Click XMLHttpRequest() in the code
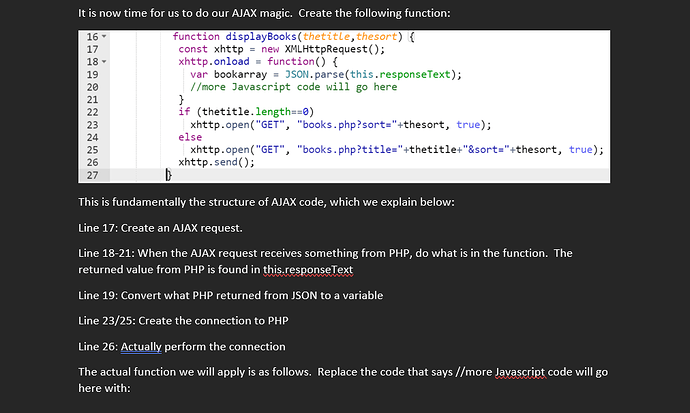Screen dimensions: 690x413 [x=334, y=49]
